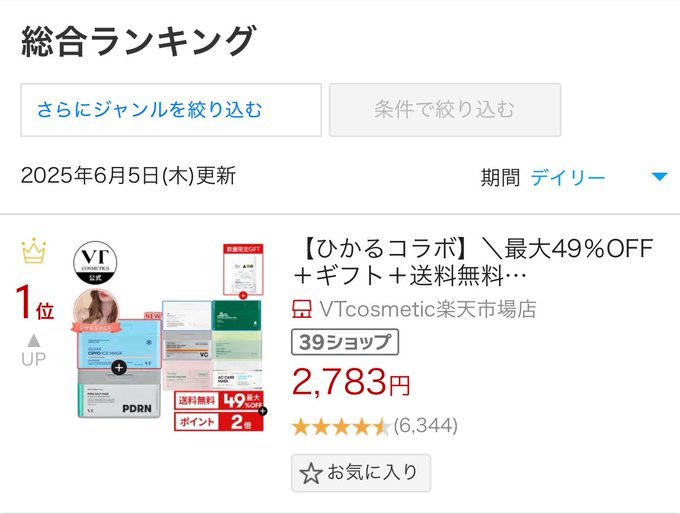The image size is (680, 514).
Task: Visit VTcosmetic楽天市場店 shop link
Action: tap(428, 309)
